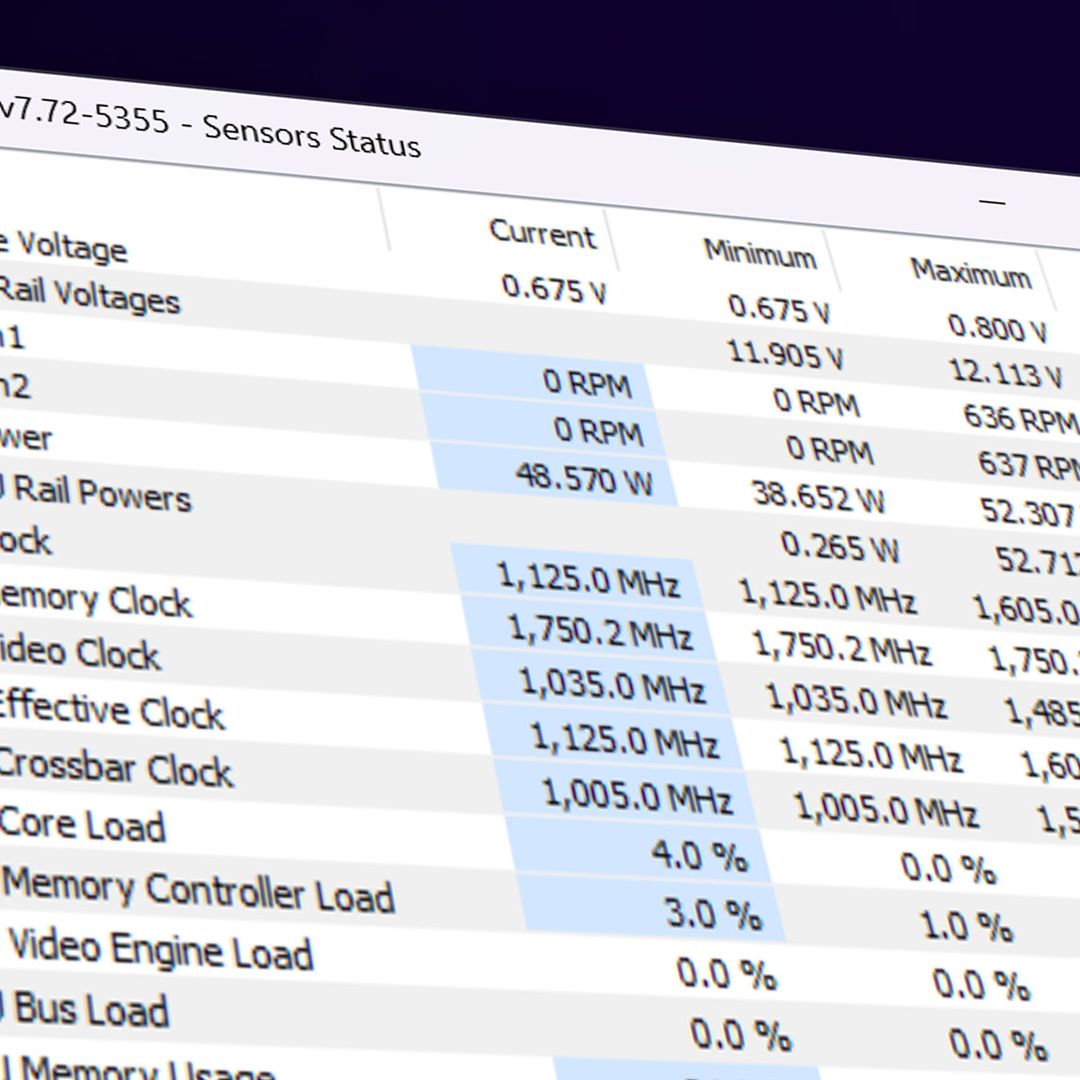Select the Bus Load sensor row

click(92, 1009)
